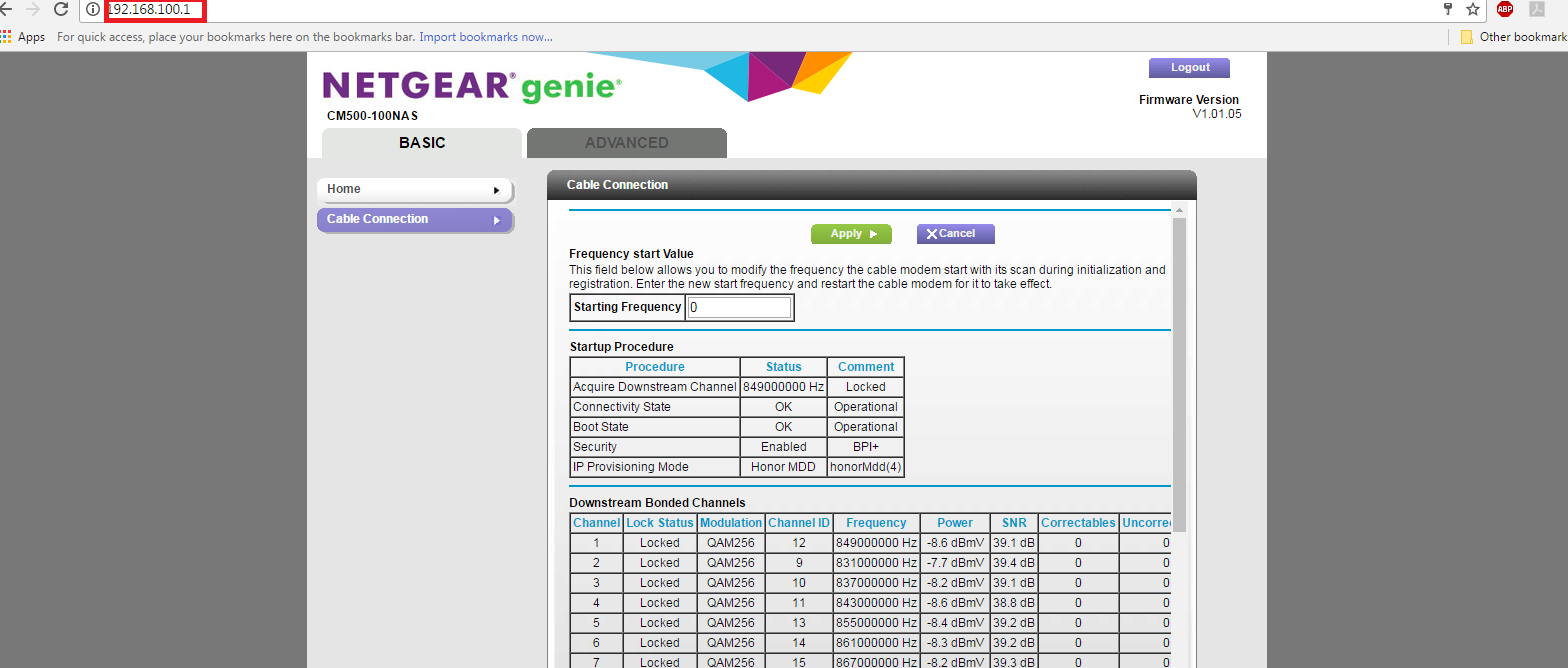Click the Security status value Enabled
Screen dimensions: 1568x668
click(784, 447)
